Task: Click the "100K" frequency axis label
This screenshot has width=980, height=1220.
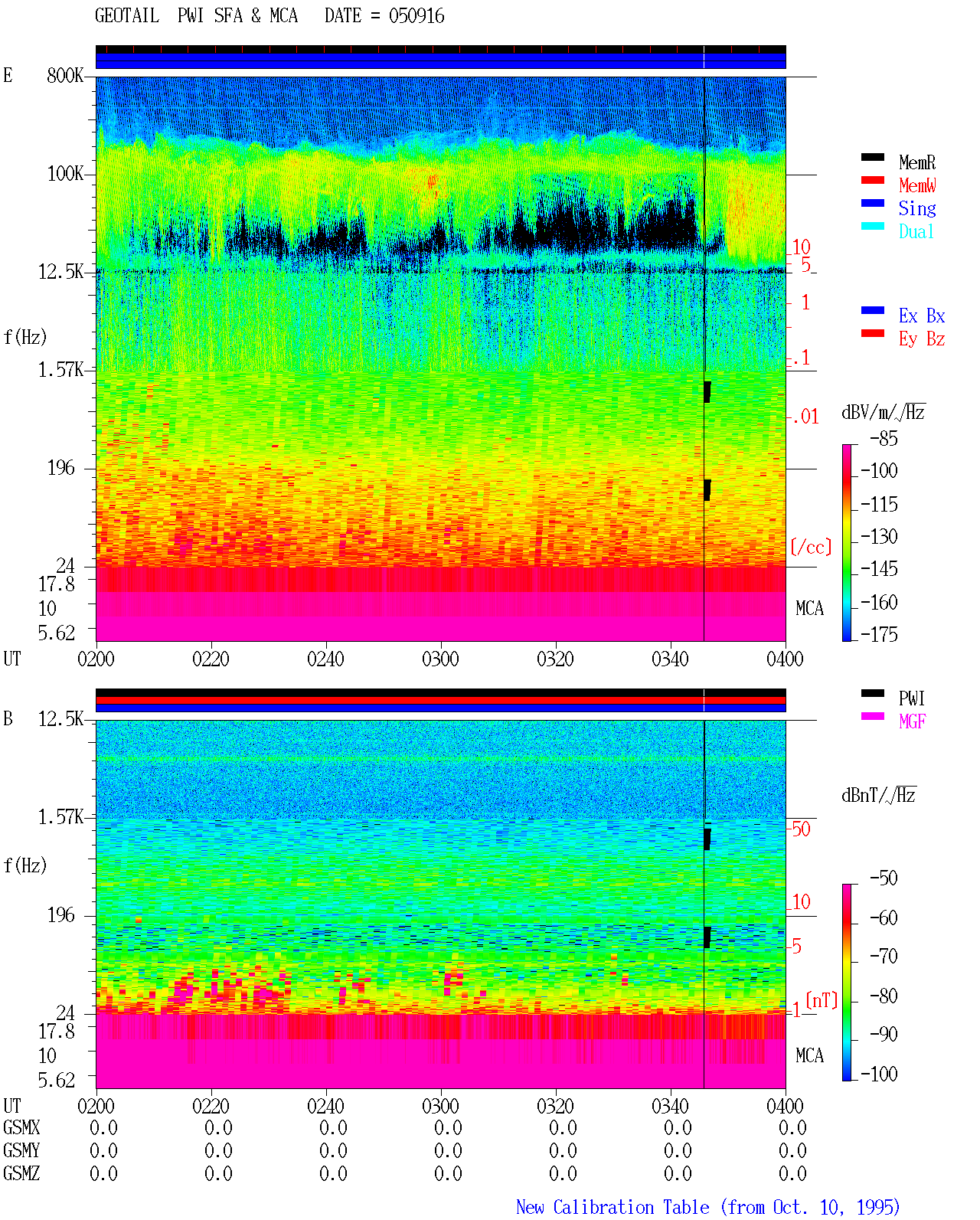Action: point(65,174)
